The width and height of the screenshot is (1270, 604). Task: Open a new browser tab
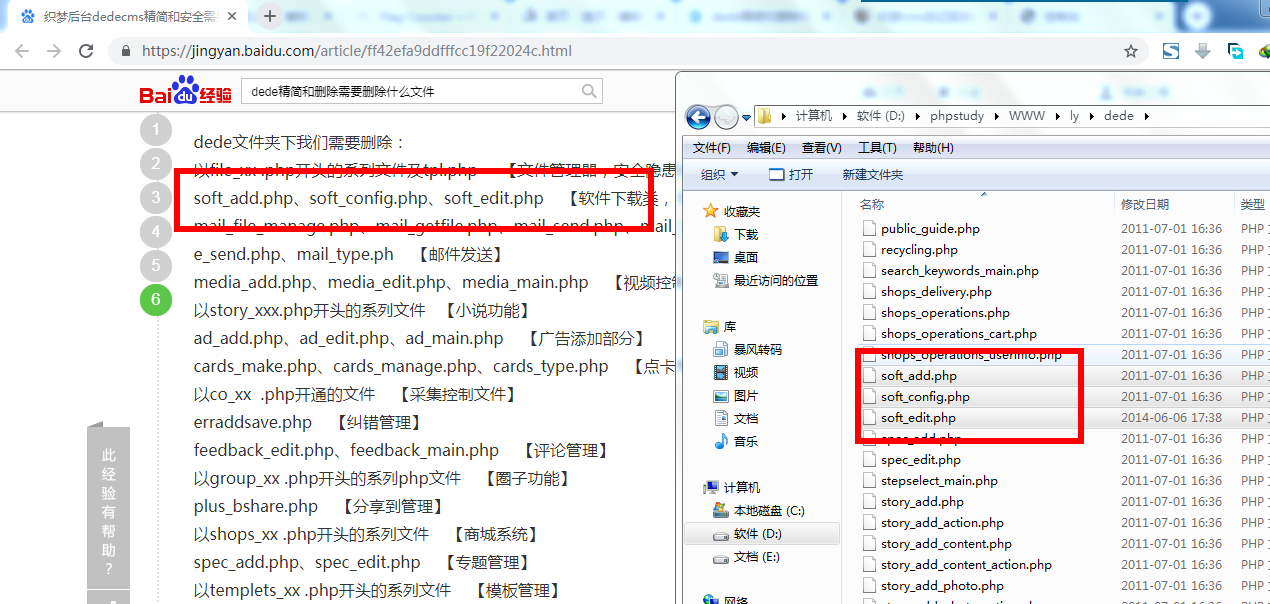[x=270, y=16]
